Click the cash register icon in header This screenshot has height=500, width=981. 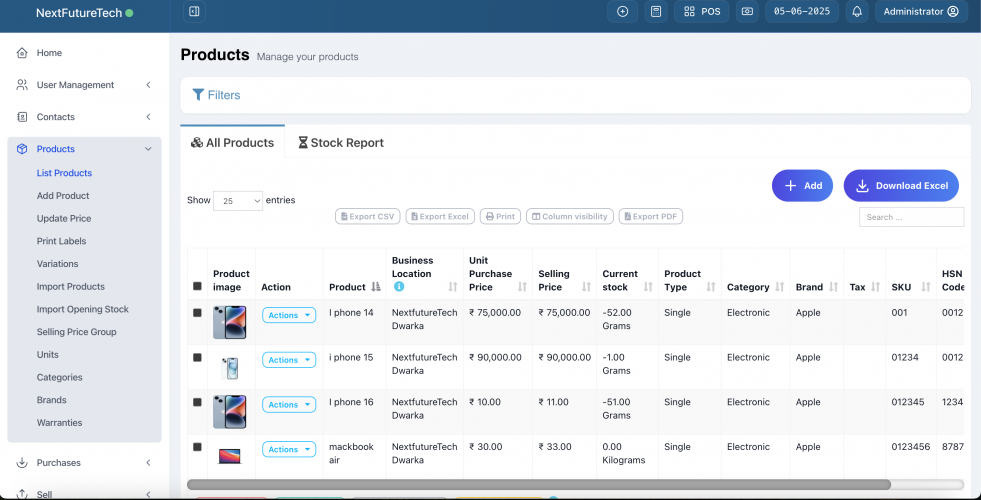747,11
